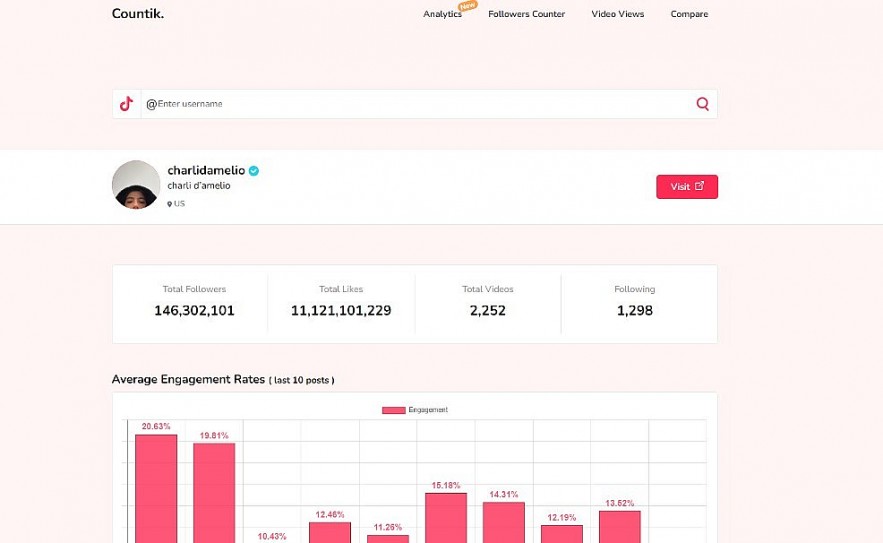883x543 pixels.
Task: Go to Followers Counter page
Action: point(526,14)
